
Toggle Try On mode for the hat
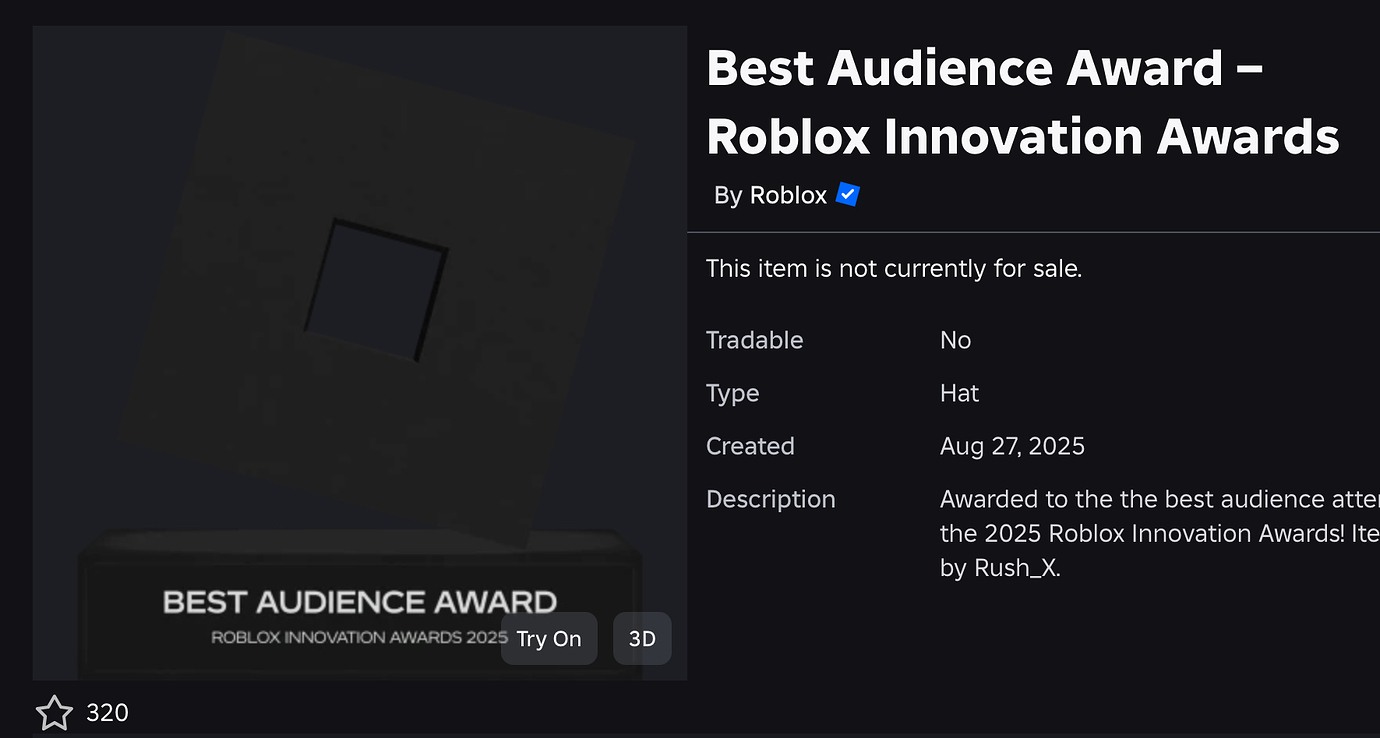click(549, 638)
